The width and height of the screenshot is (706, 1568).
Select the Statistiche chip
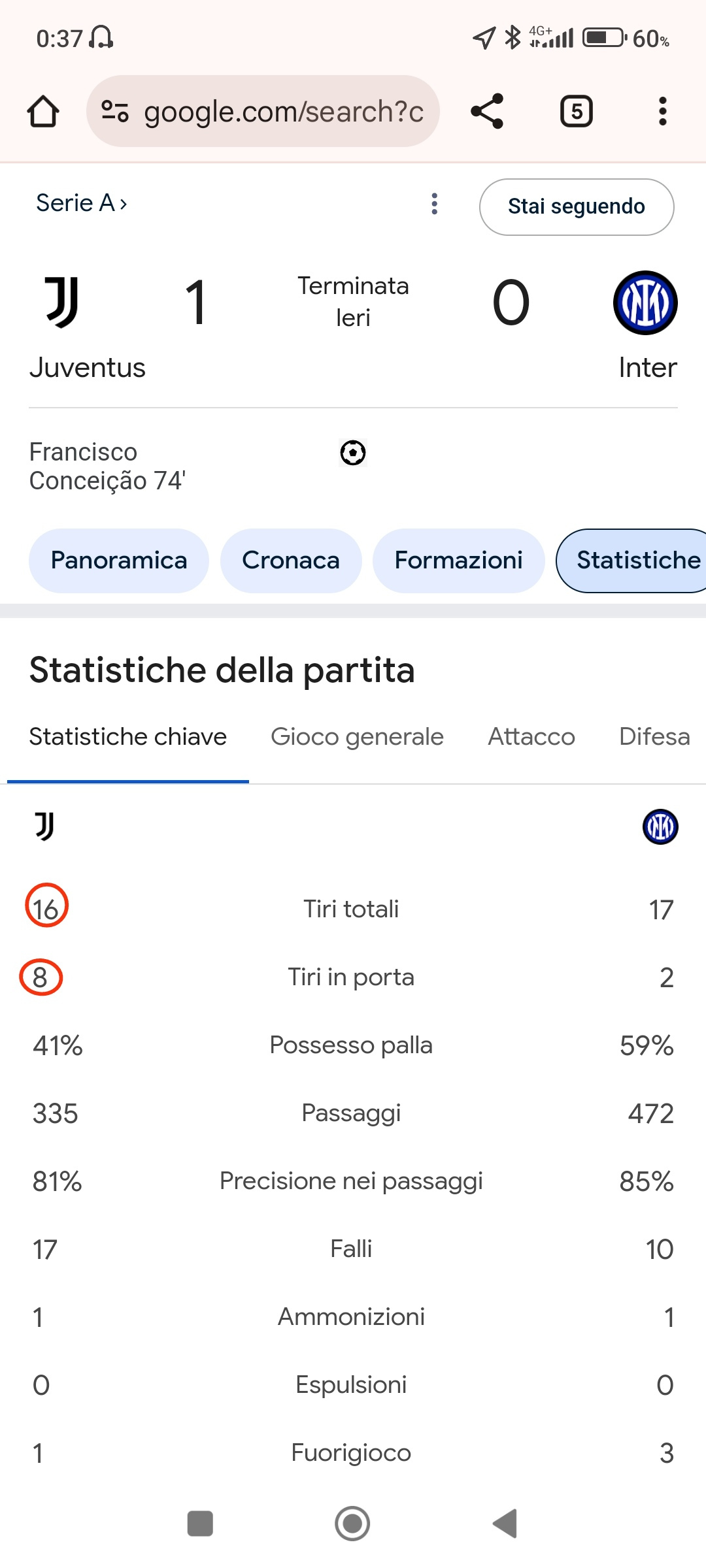pyautogui.click(x=631, y=561)
